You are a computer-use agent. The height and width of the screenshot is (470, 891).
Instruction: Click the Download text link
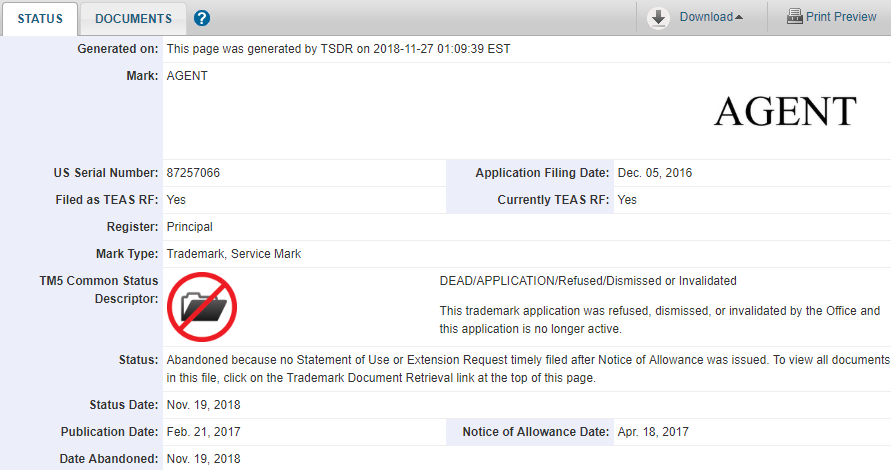coord(706,17)
